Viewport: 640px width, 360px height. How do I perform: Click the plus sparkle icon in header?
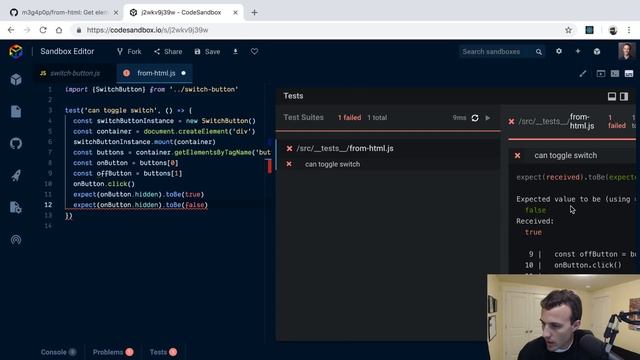pyautogui.click(x=578, y=51)
